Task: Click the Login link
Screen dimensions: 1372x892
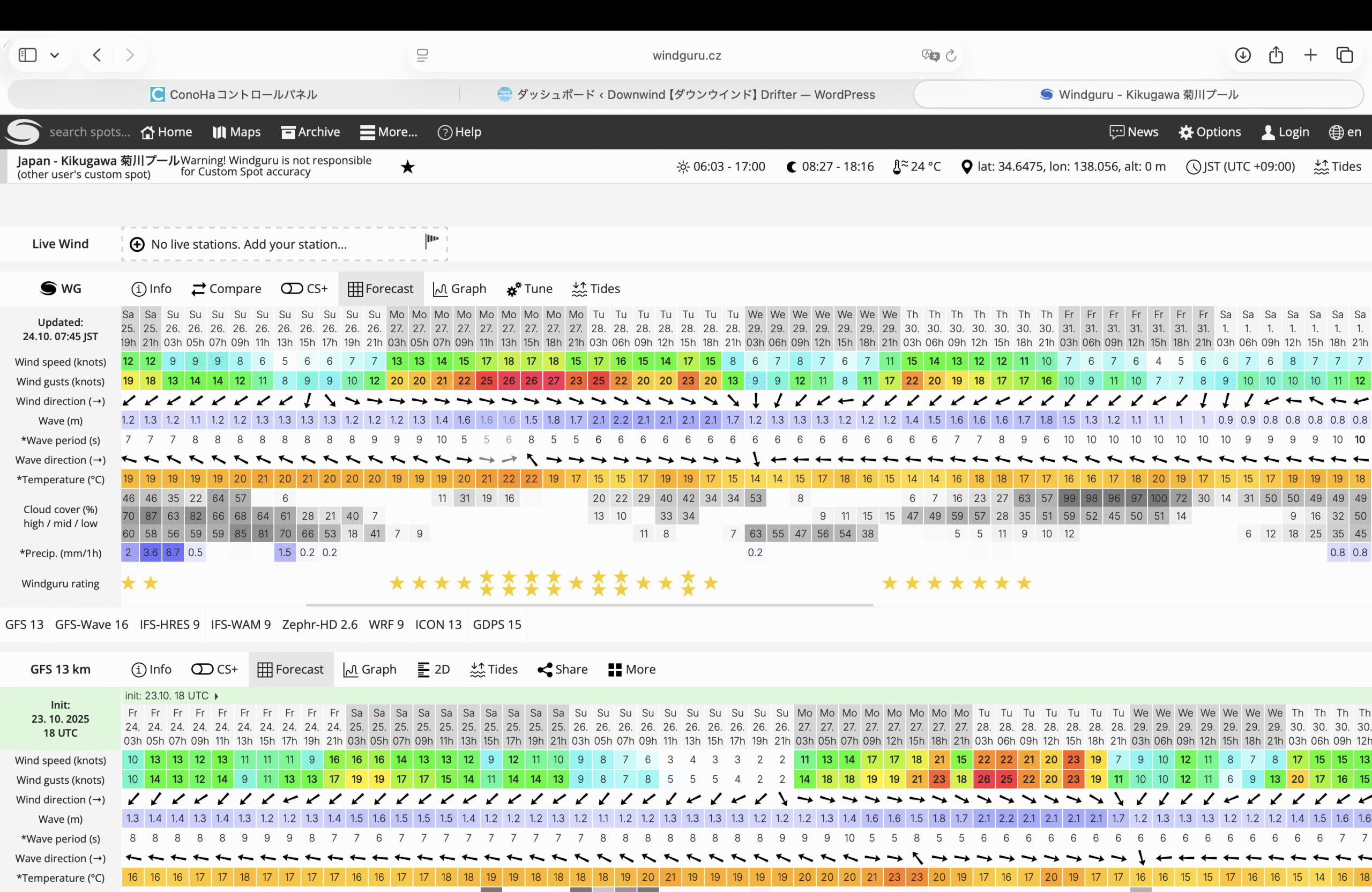Action: coord(1285,132)
